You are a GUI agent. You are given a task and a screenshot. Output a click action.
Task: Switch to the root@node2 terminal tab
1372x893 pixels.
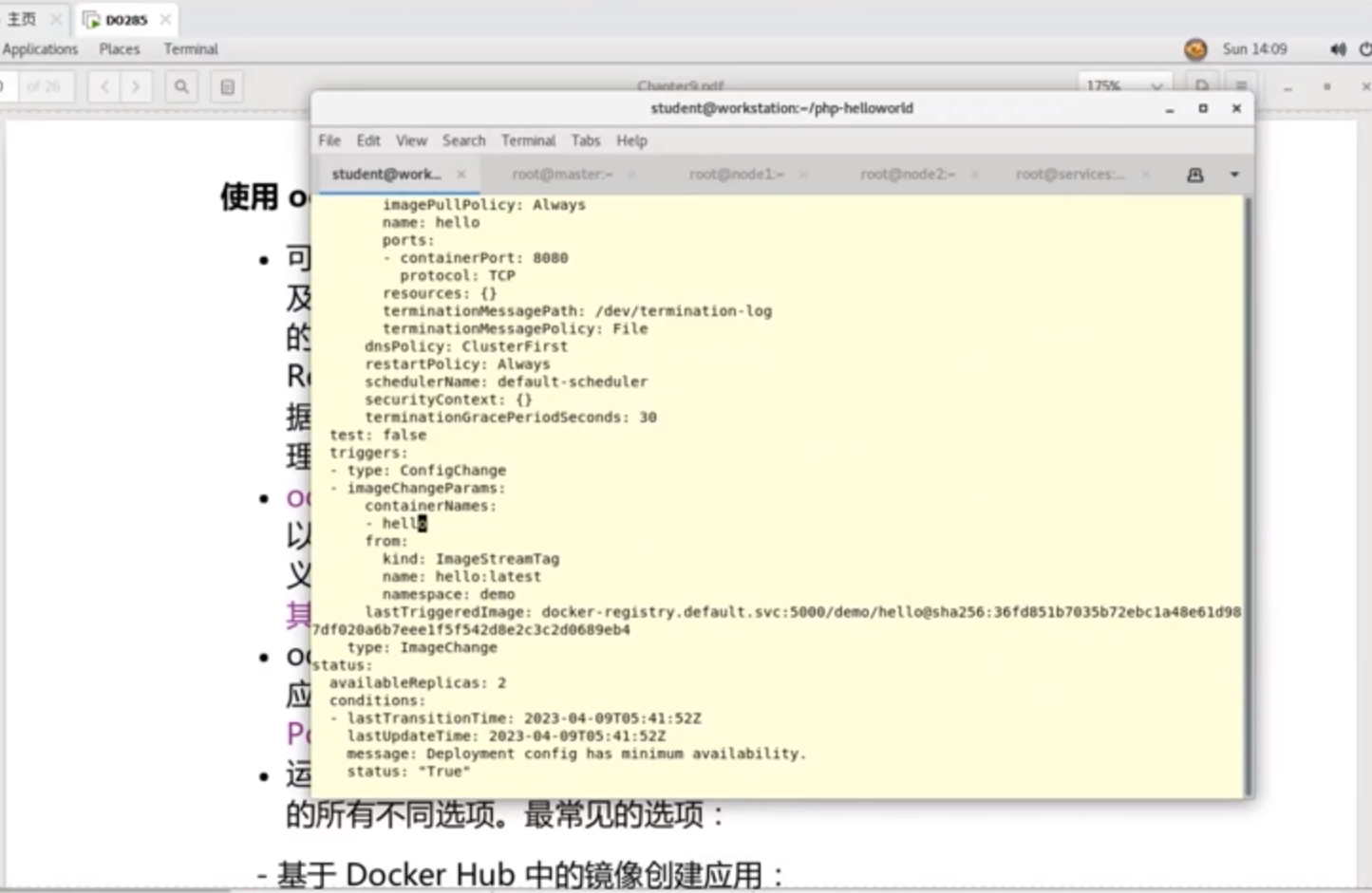(x=907, y=175)
